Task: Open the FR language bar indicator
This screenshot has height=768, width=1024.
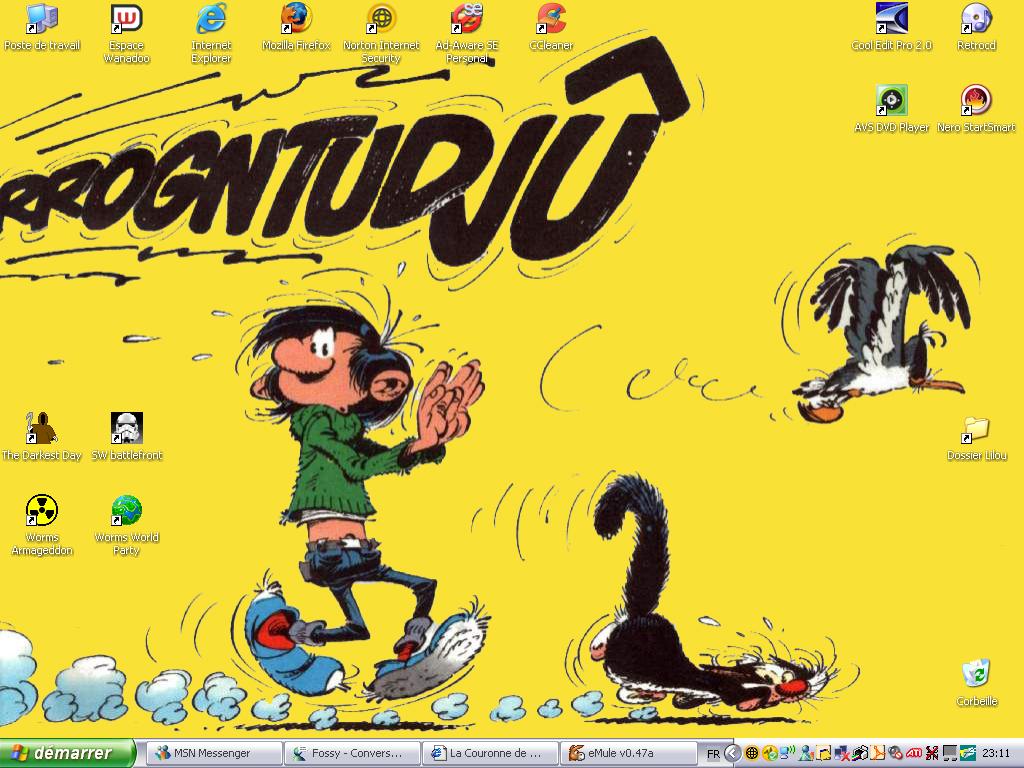Action: [713, 754]
